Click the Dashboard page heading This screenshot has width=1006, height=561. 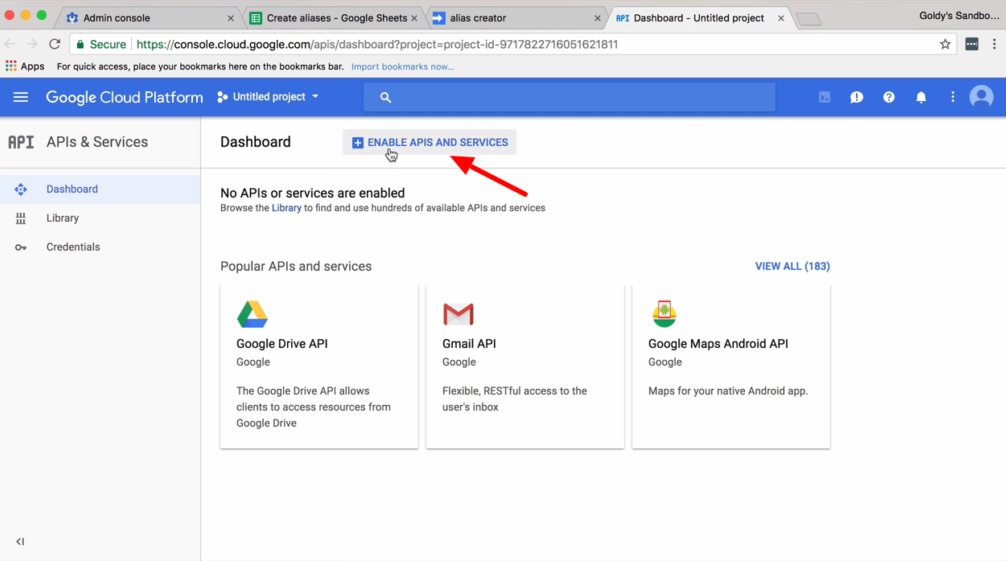255,142
